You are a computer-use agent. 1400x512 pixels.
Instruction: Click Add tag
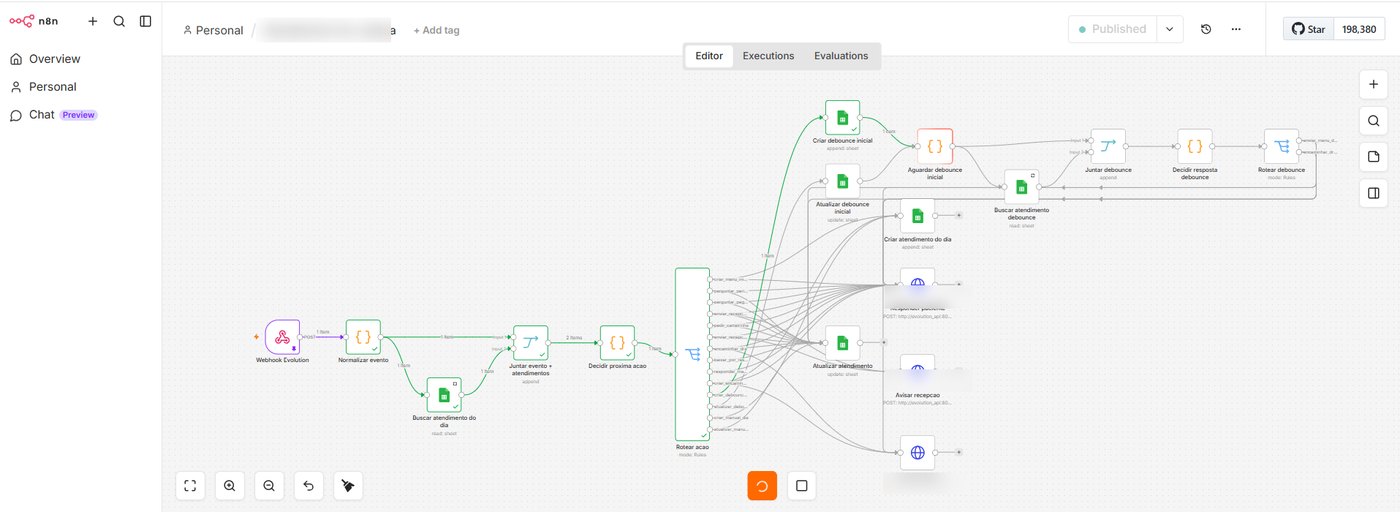tap(436, 30)
